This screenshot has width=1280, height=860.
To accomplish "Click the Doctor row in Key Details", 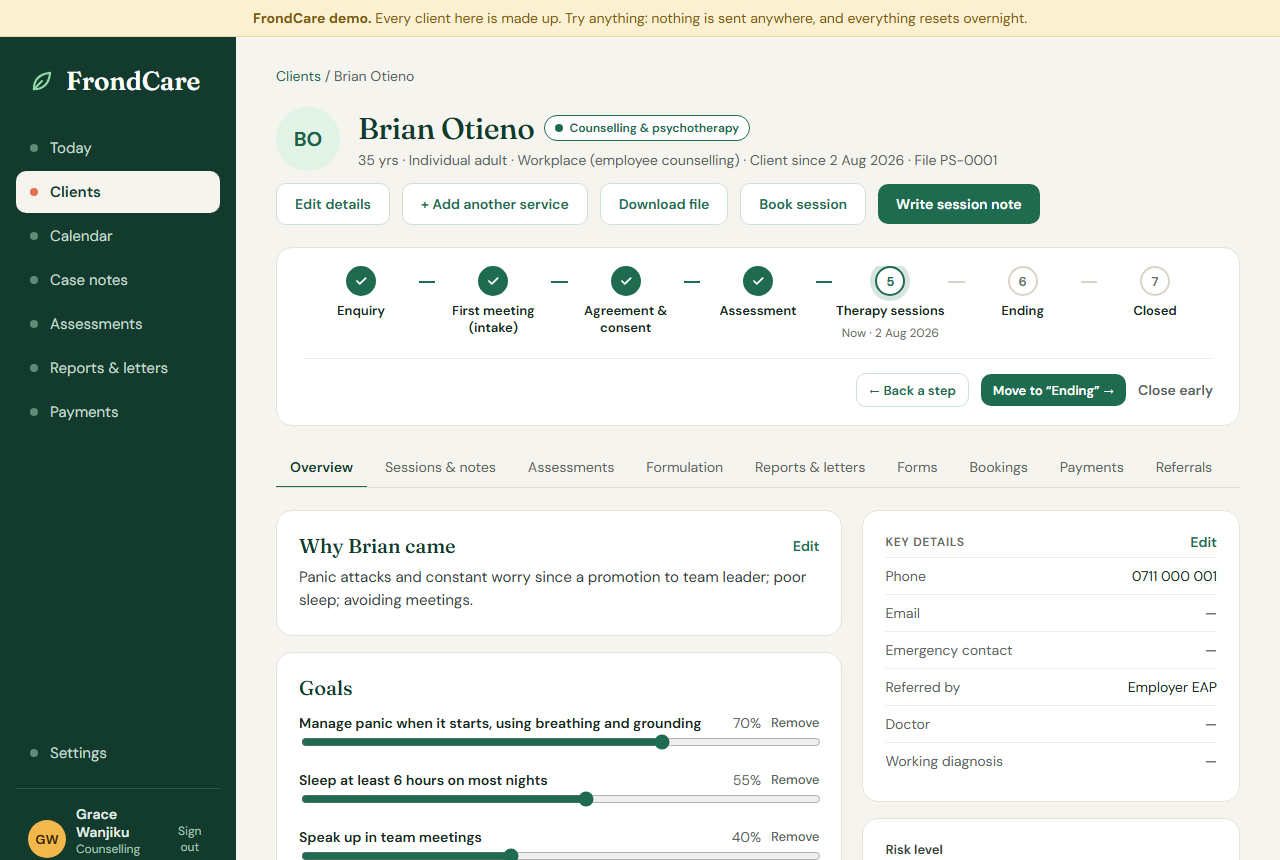I will [1051, 724].
